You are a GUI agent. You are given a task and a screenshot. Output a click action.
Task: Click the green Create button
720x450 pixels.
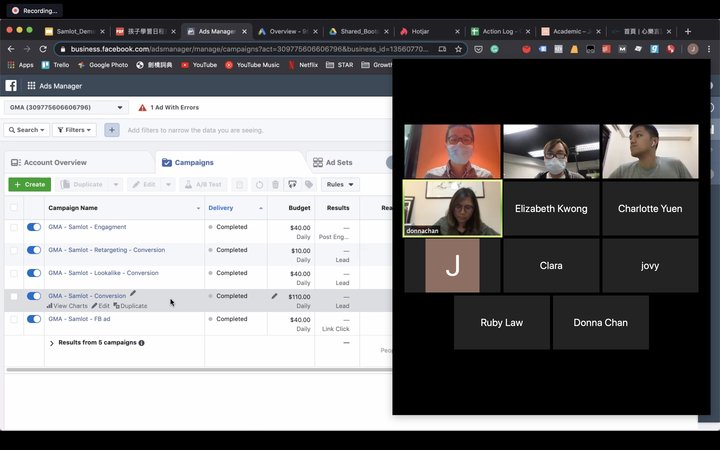tap(29, 185)
